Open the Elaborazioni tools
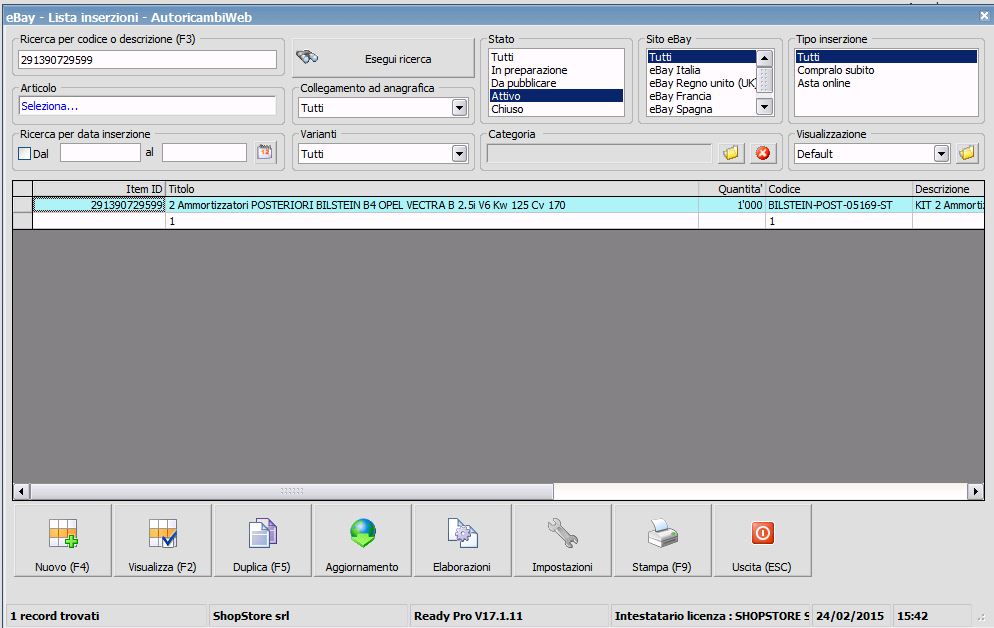This screenshot has height=628, width=994. 462,541
